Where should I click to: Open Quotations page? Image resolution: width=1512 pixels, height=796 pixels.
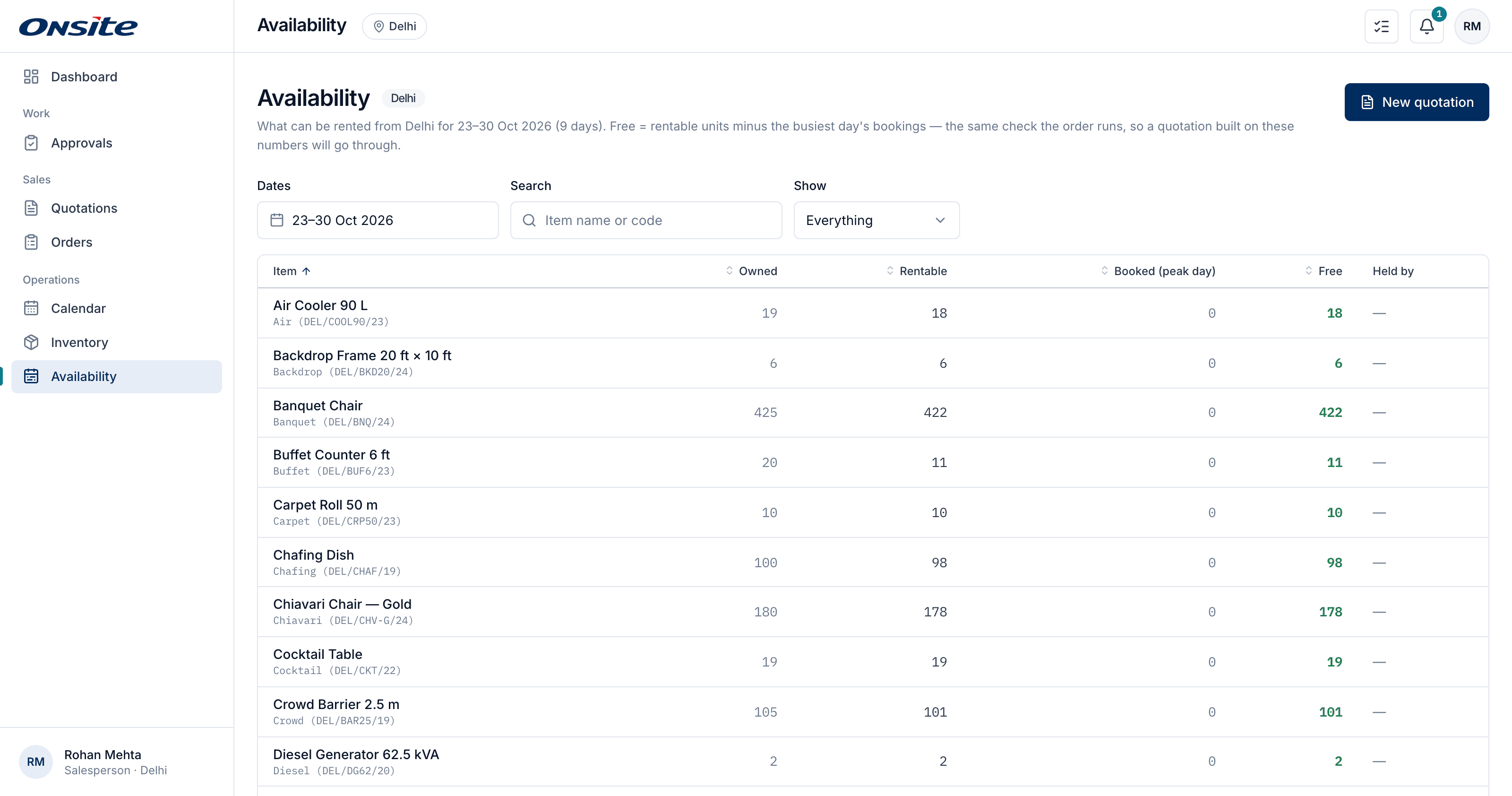(117, 208)
